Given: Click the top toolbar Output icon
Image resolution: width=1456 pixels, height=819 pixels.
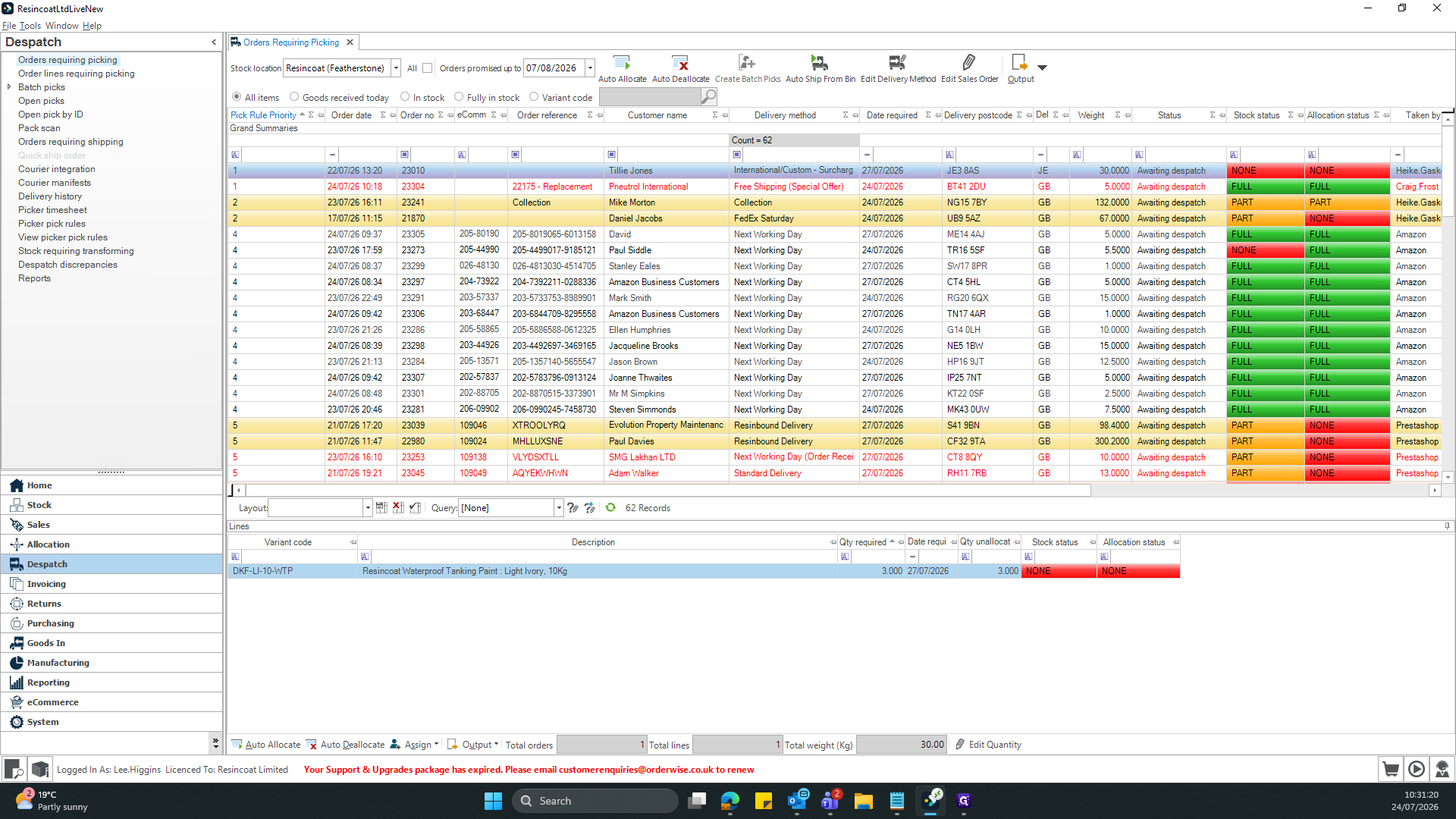Looking at the screenshot, I should point(1020,63).
